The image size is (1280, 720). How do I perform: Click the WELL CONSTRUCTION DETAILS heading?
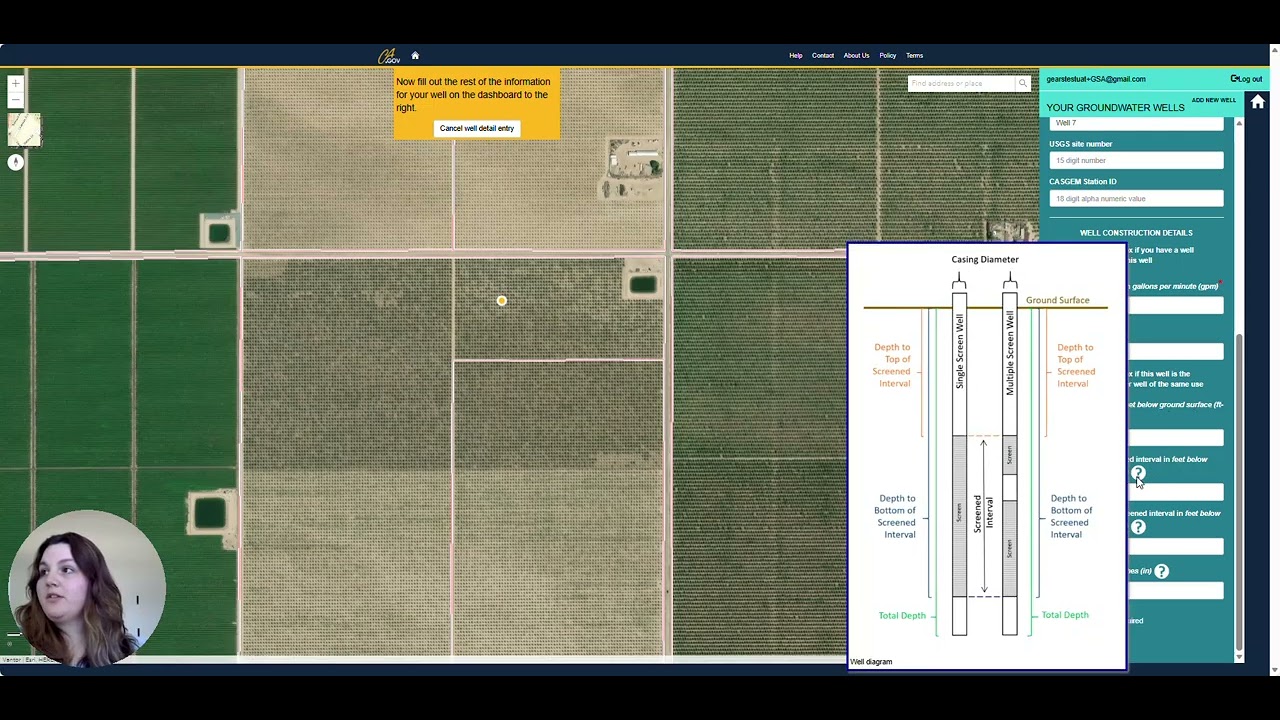coord(1136,233)
